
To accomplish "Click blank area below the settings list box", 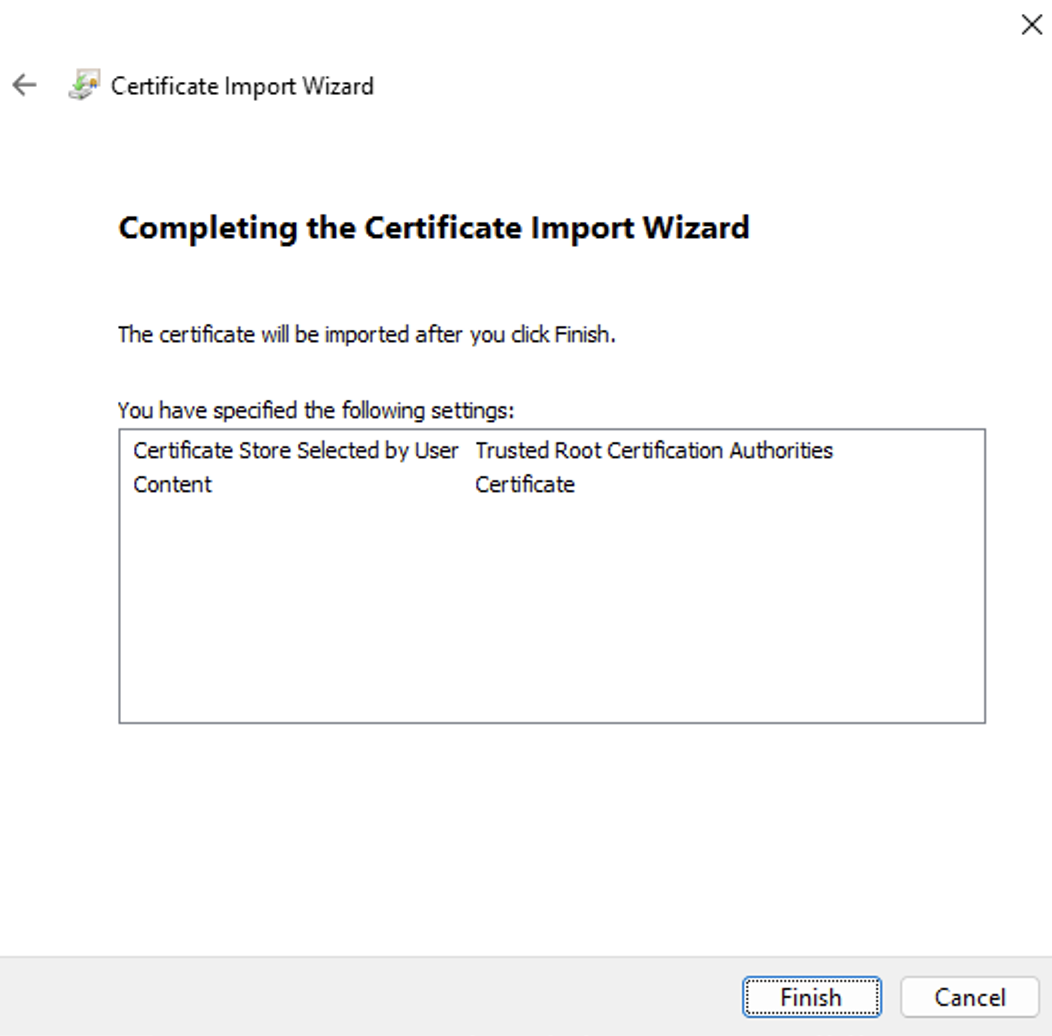I will [551, 839].
